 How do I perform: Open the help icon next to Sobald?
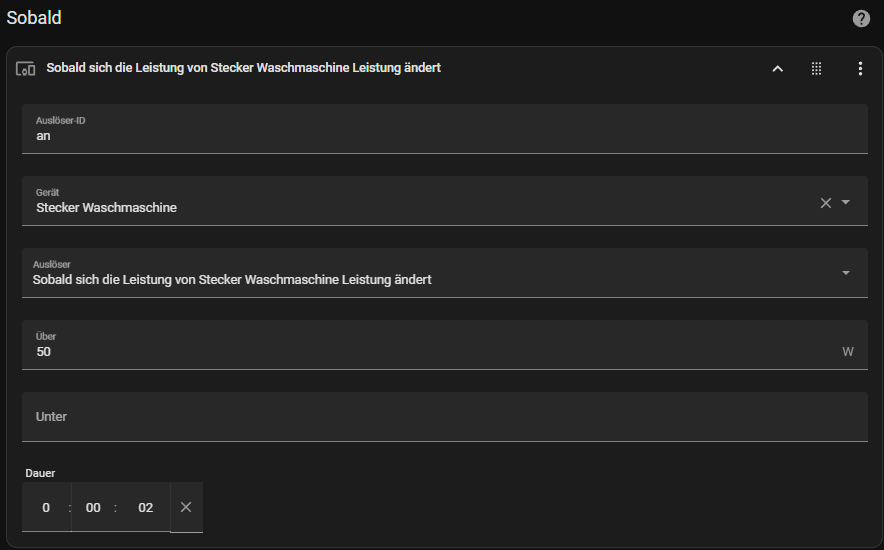pyautogui.click(x=861, y=19)
